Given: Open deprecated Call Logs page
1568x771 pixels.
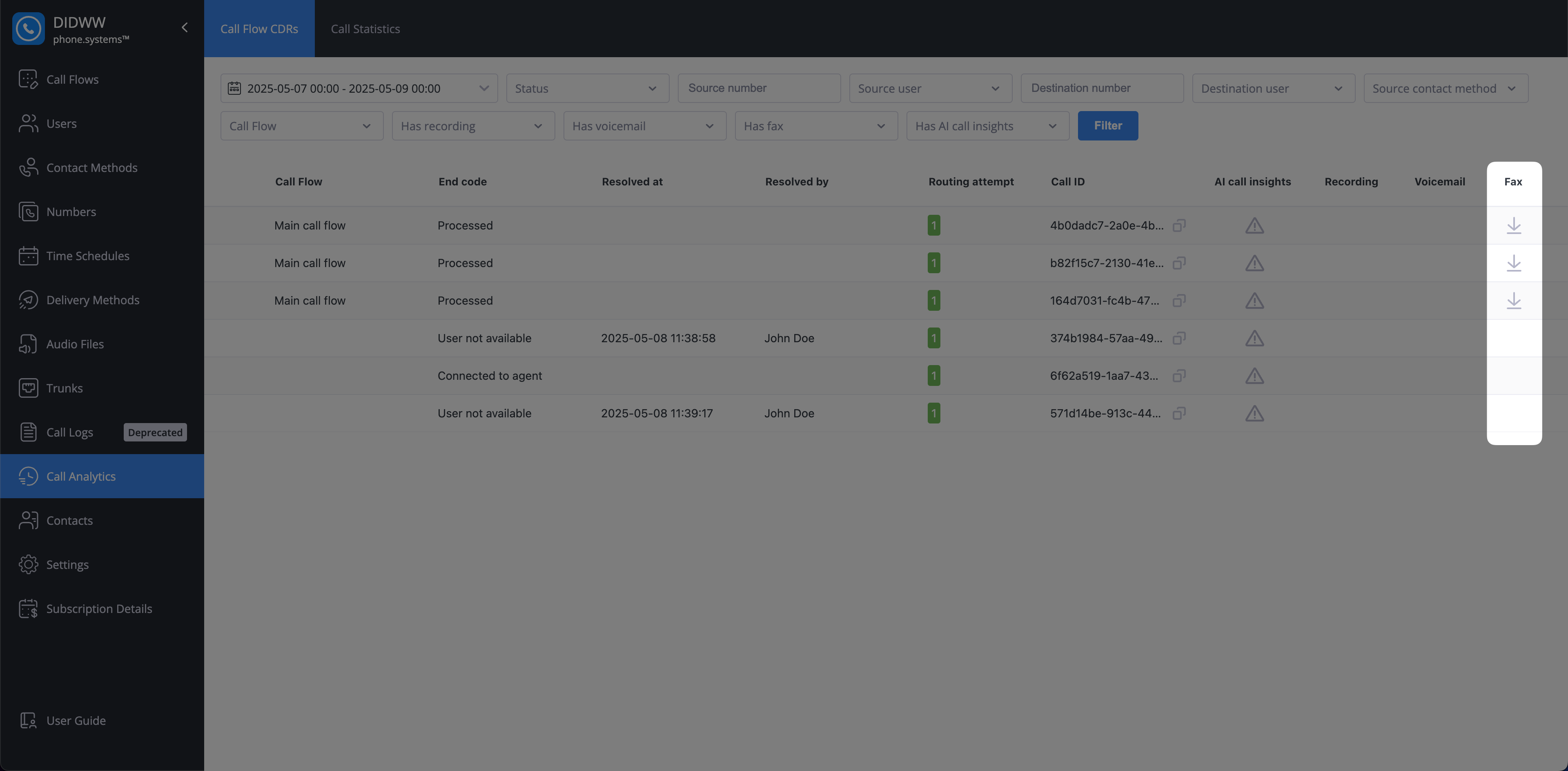Looking at the screenshot, I should (x=102, y=432).
